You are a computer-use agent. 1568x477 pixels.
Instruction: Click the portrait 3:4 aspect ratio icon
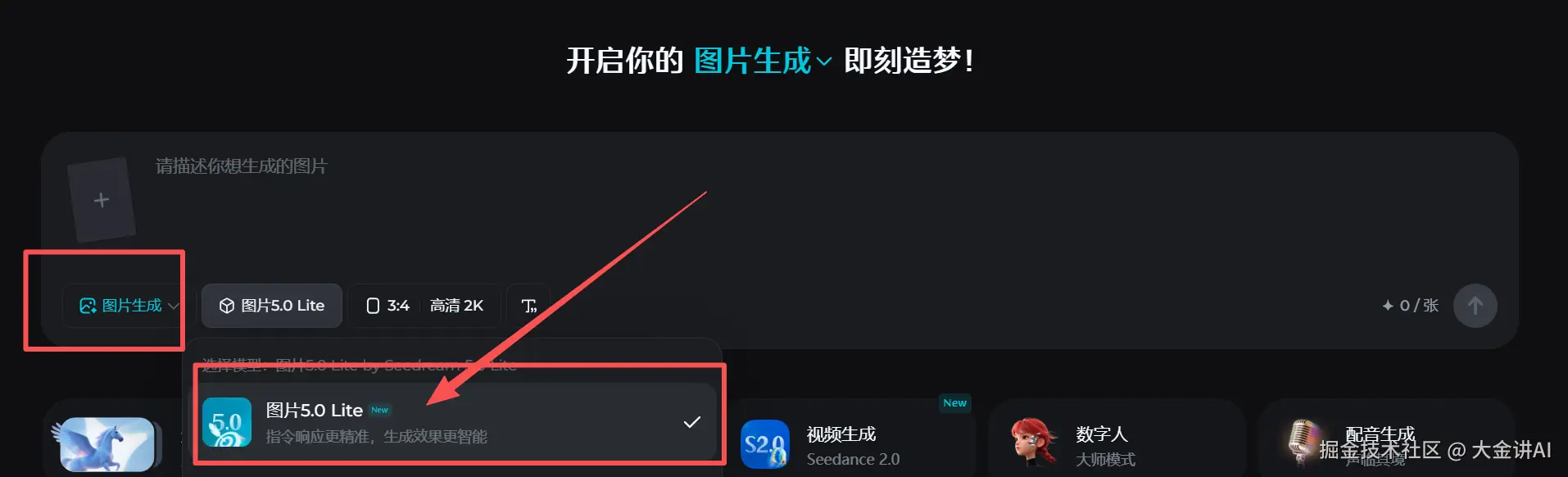pyautogui.click(x=373, y=306)
